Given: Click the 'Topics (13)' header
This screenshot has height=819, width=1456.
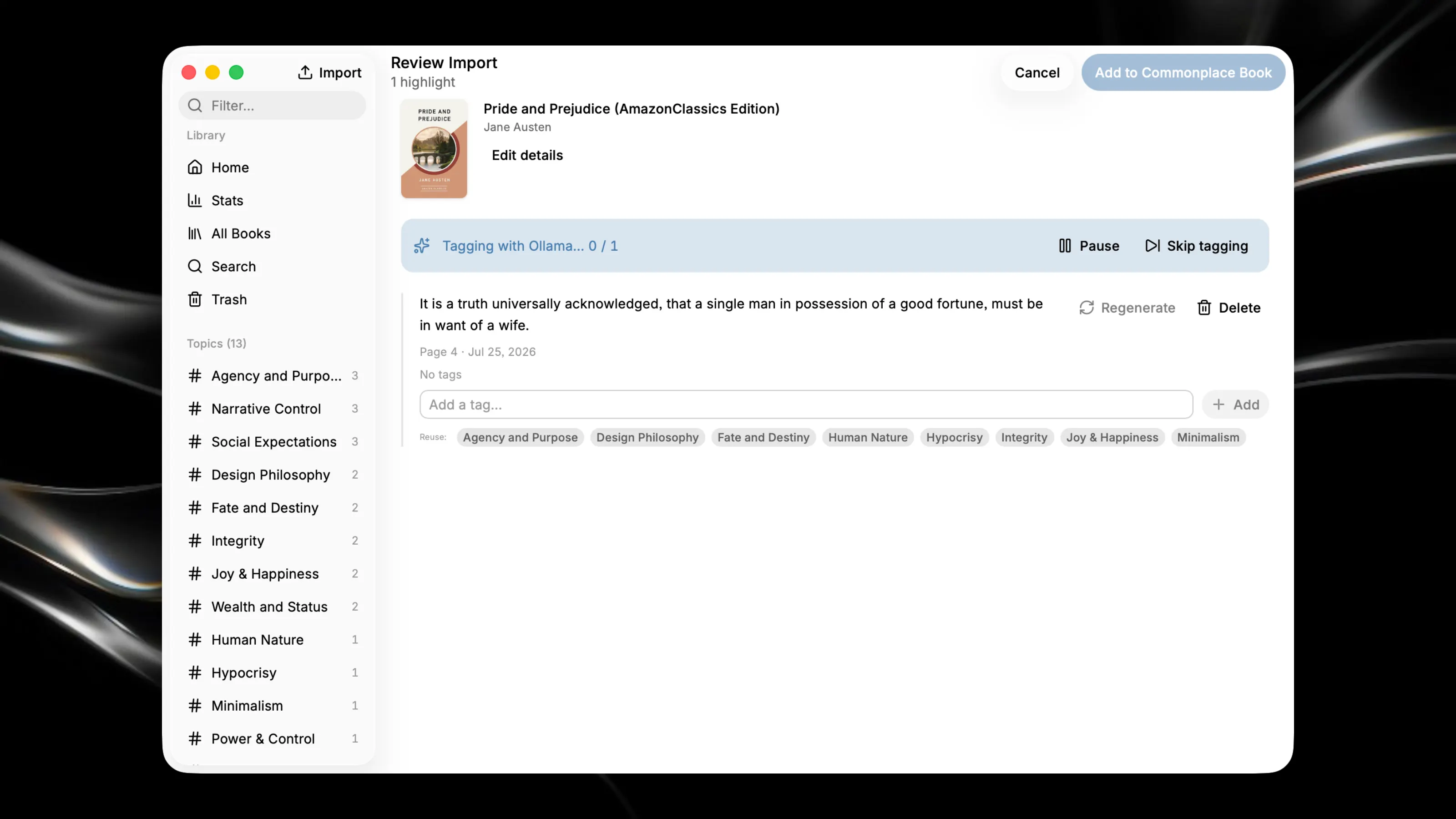Looking at the screenshot, I should click(x=217, y=344).
